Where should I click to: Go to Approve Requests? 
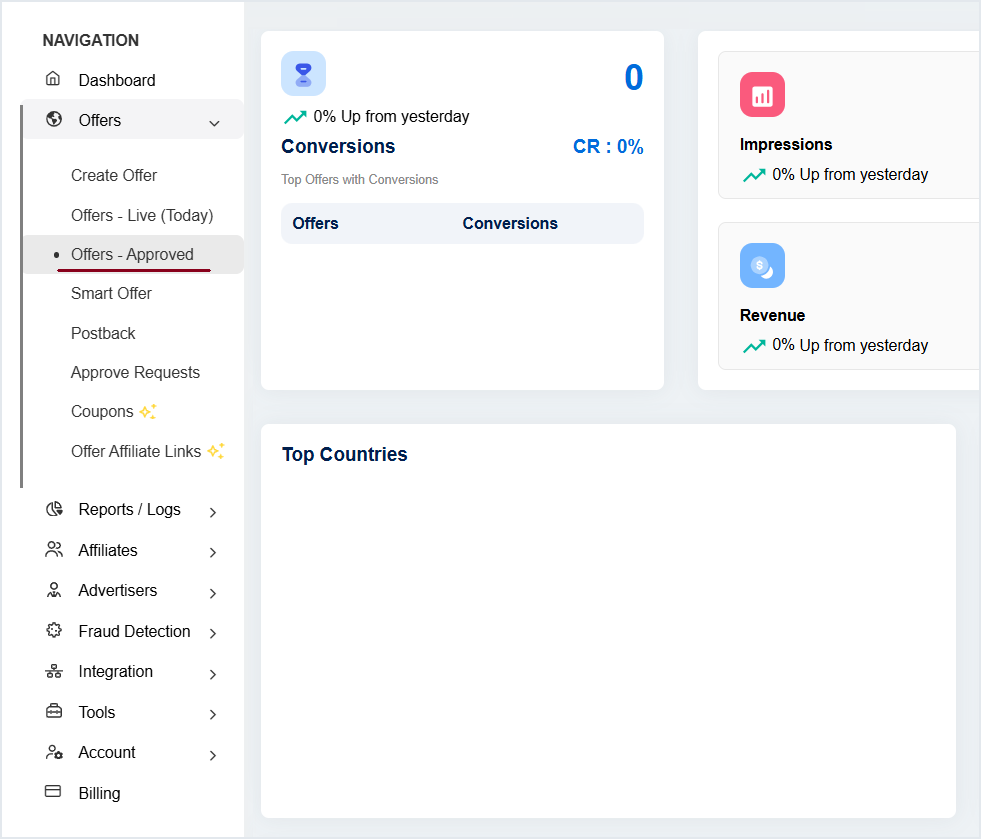135,372
